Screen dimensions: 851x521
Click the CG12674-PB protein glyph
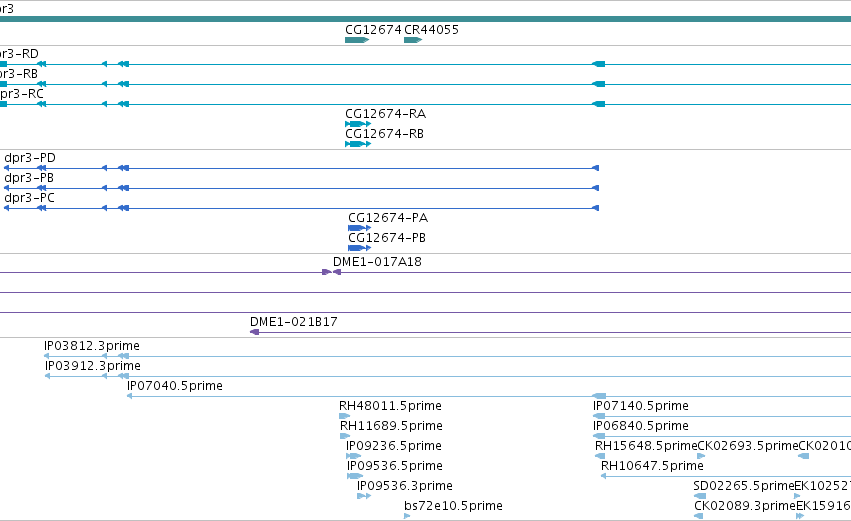(x=359, y=248)
